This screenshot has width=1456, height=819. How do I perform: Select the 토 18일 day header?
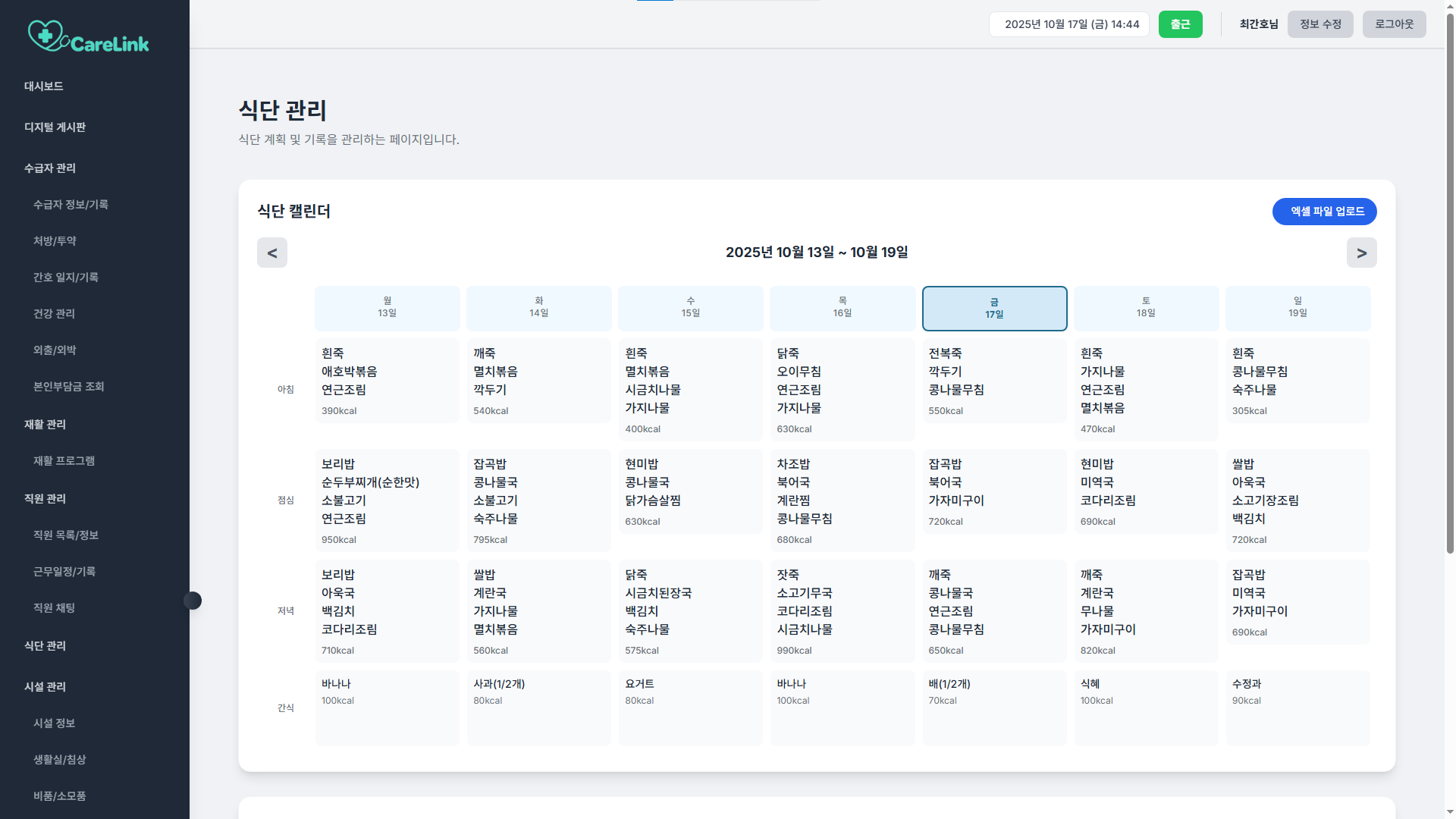[1146, 308]
